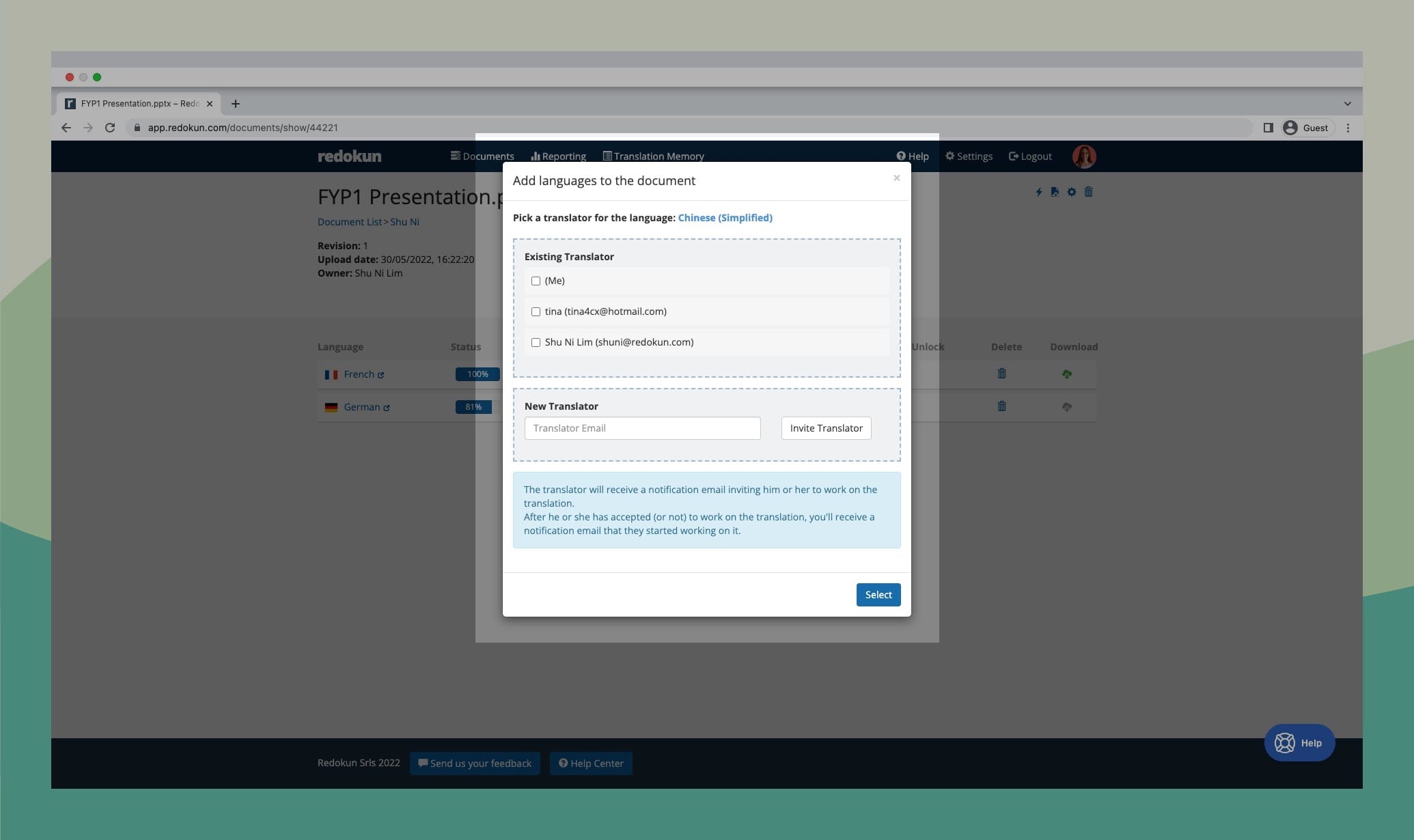
Task: Expand the browser tab search chevron
Action: (x=1347, y=104)
